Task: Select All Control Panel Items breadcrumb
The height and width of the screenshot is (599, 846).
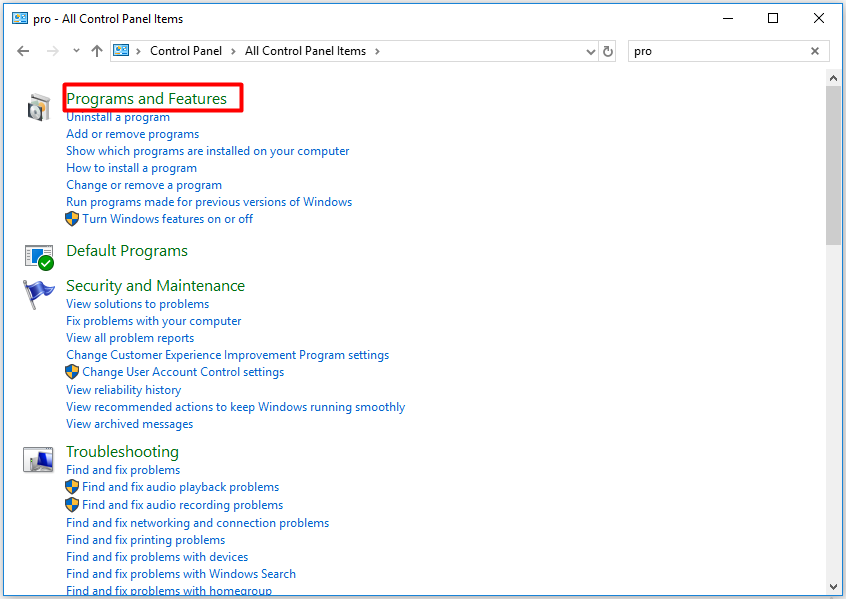Action: click(x=305, y=51)
